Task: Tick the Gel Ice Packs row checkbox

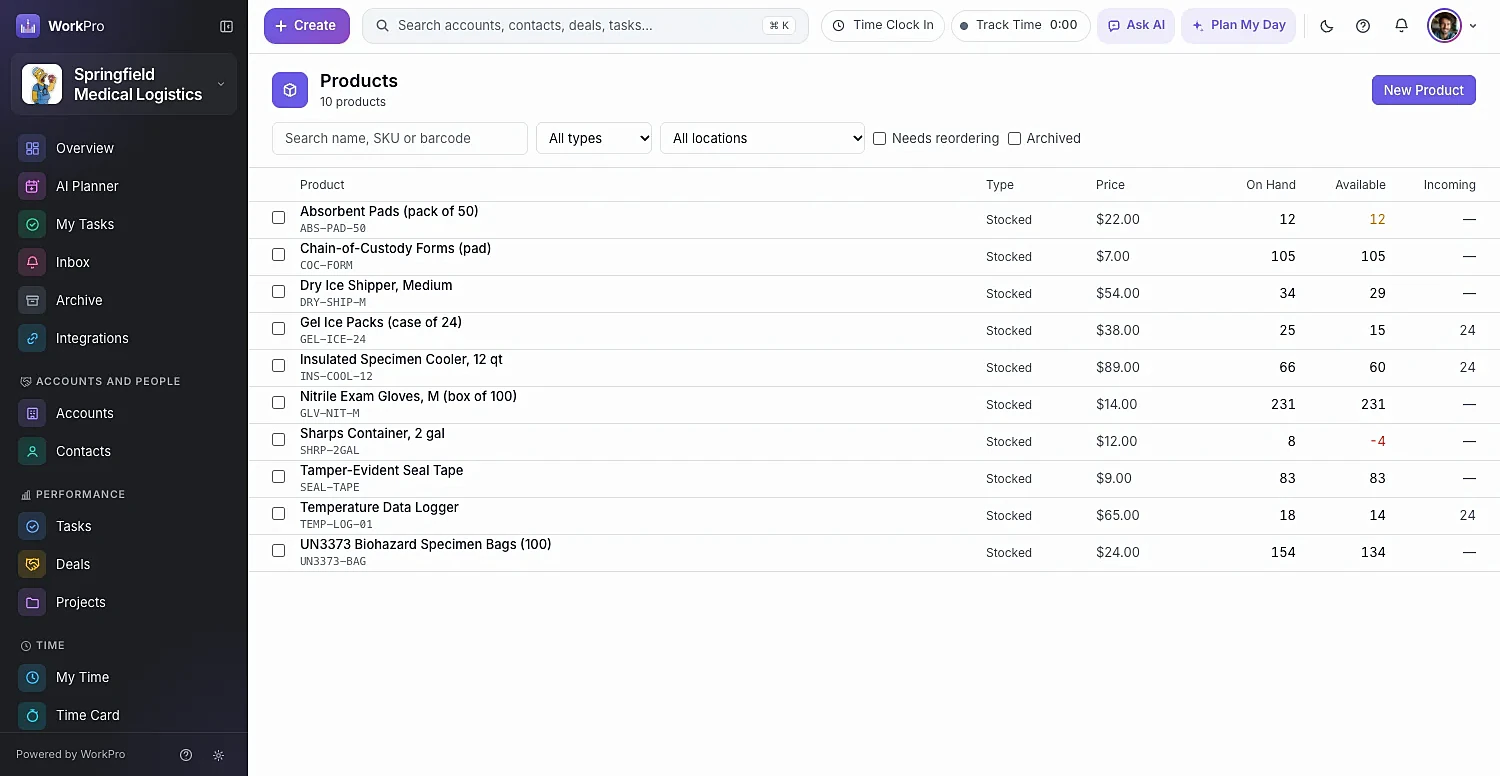Action: tap(279, 329)
